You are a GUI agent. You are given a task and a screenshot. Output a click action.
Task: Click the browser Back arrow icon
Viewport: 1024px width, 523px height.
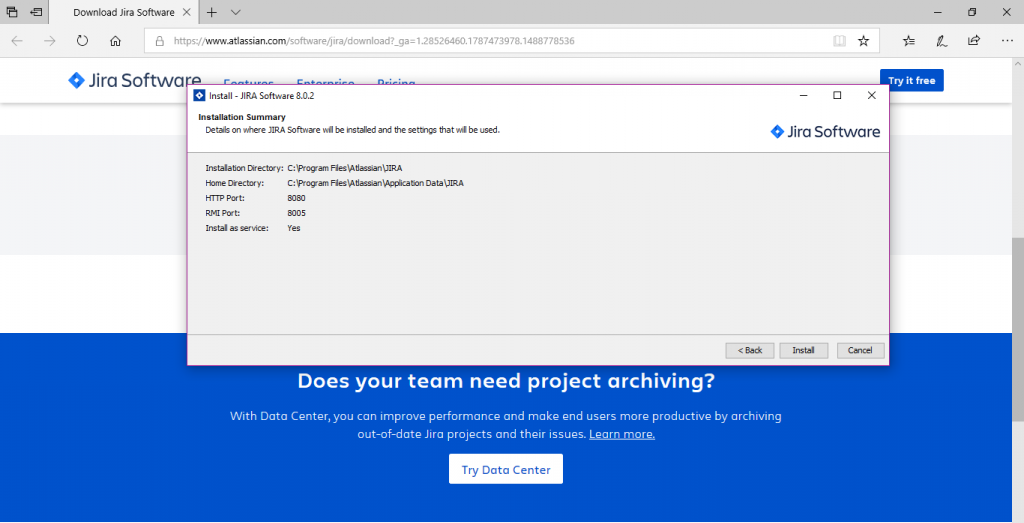pos(17,40)
